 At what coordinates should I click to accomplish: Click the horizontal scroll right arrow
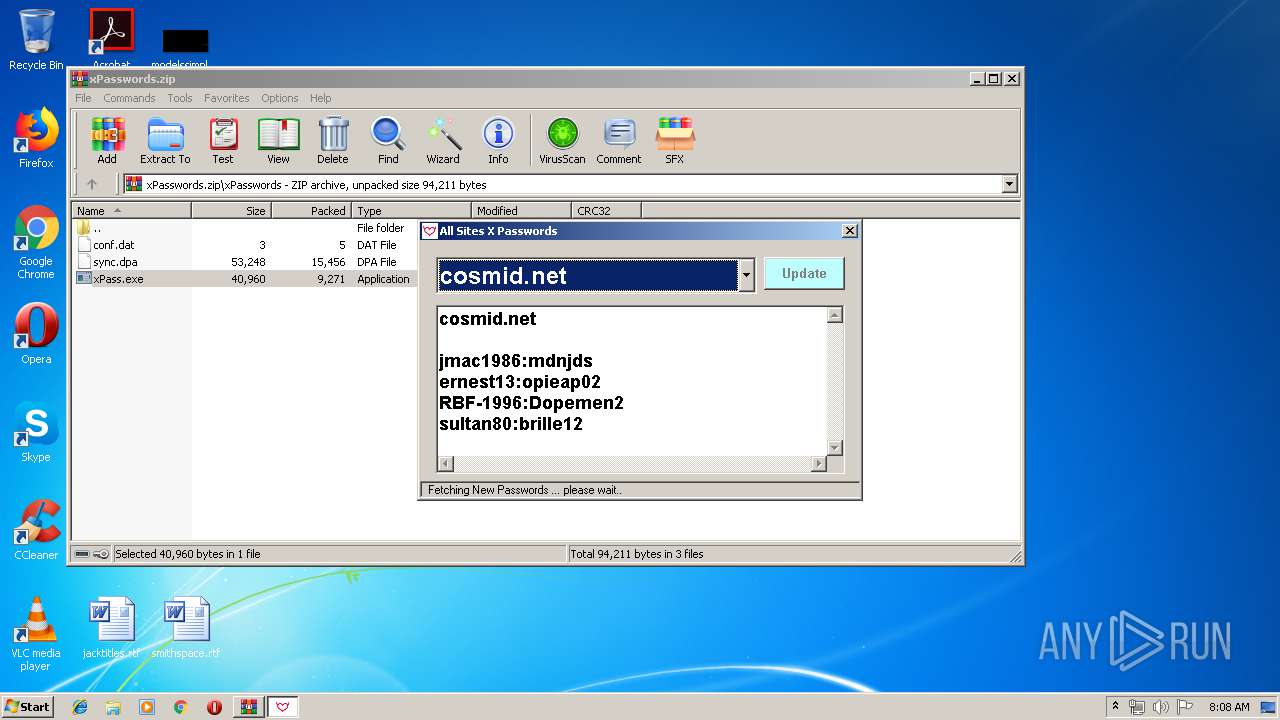(x=819, y=464)
